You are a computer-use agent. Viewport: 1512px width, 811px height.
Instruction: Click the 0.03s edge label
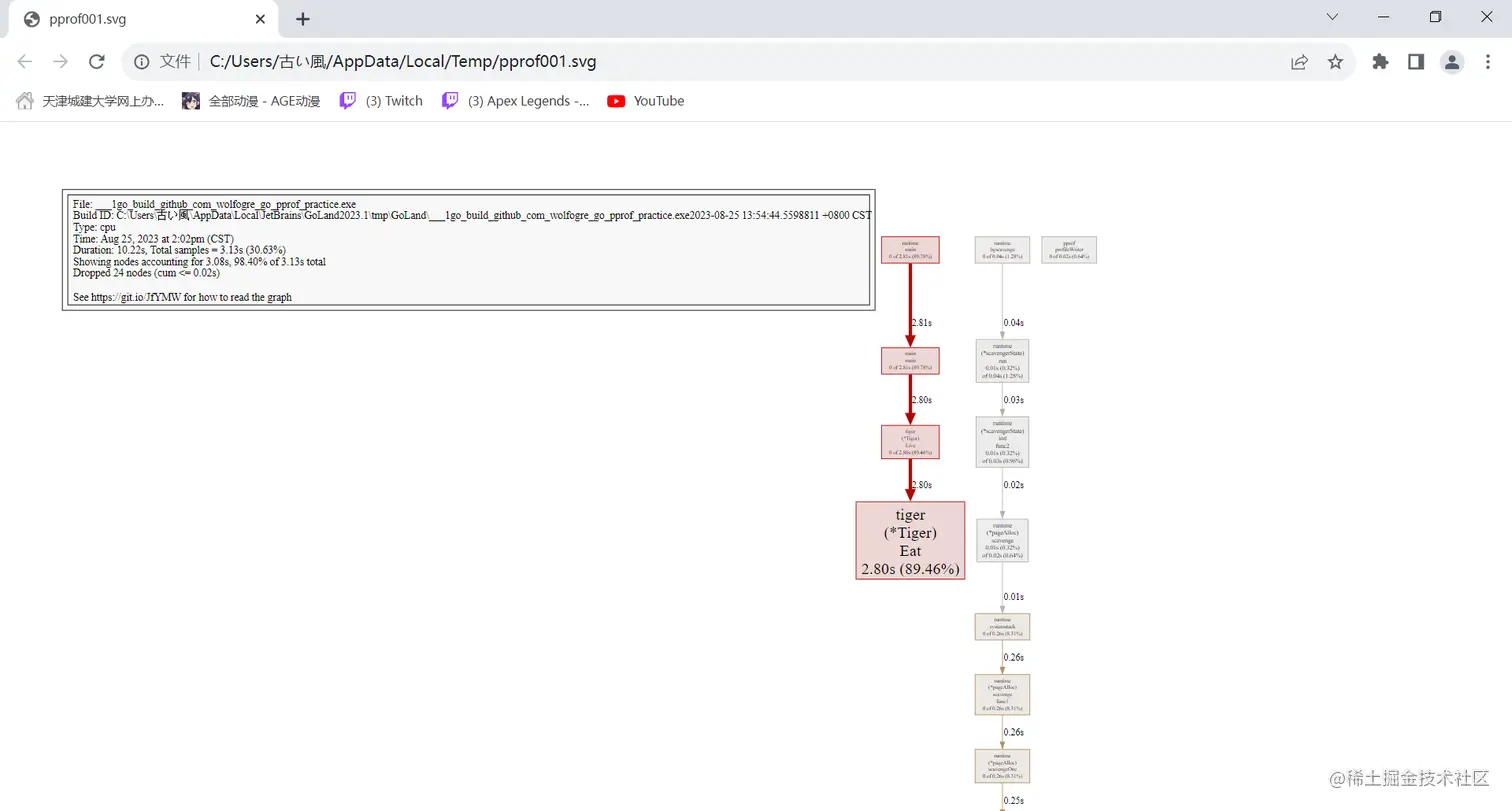click(x=1014, y=400)
